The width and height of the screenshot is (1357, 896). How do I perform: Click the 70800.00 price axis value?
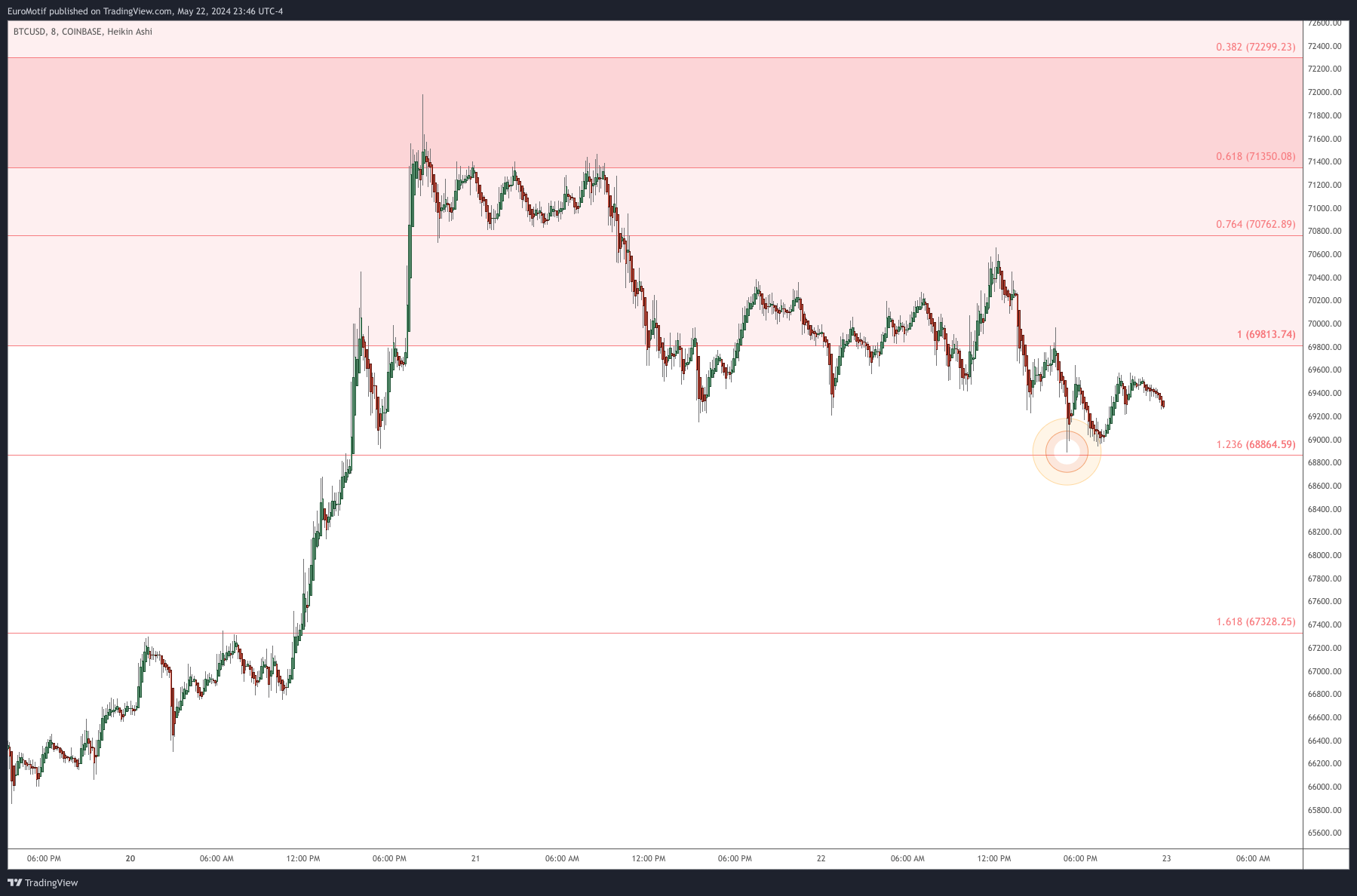[1325, 231]
